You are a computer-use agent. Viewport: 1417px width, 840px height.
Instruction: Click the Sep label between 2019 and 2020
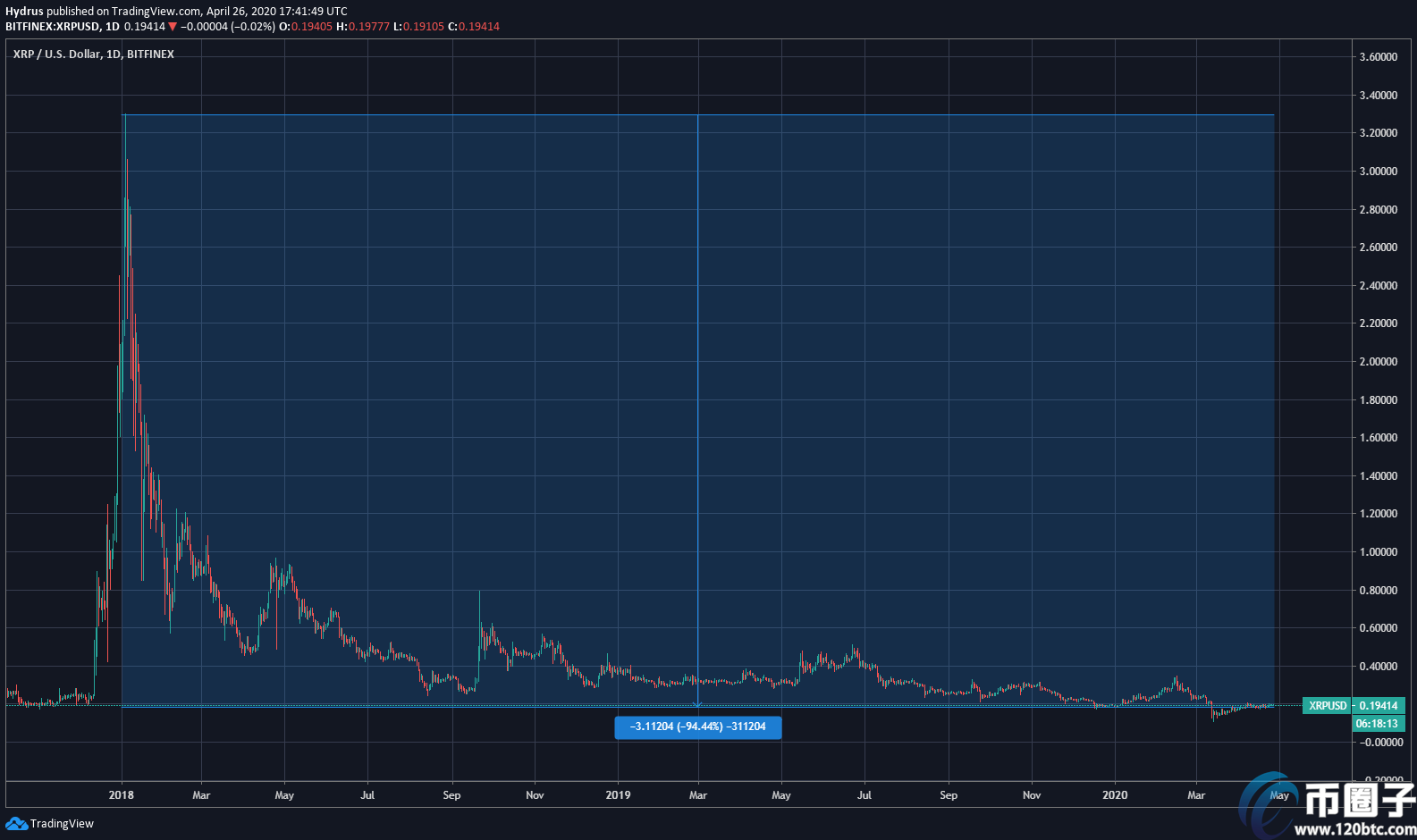coord(949,795)
